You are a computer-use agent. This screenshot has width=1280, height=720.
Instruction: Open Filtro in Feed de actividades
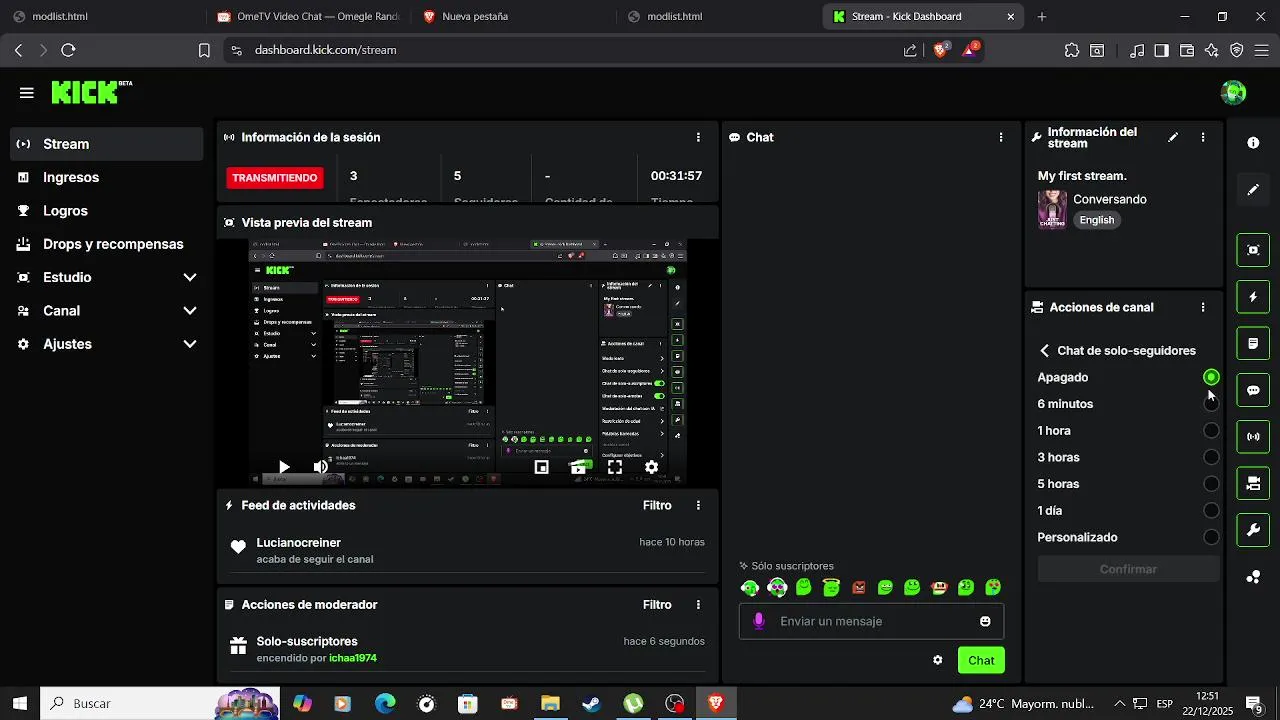(x=657, y=505)
